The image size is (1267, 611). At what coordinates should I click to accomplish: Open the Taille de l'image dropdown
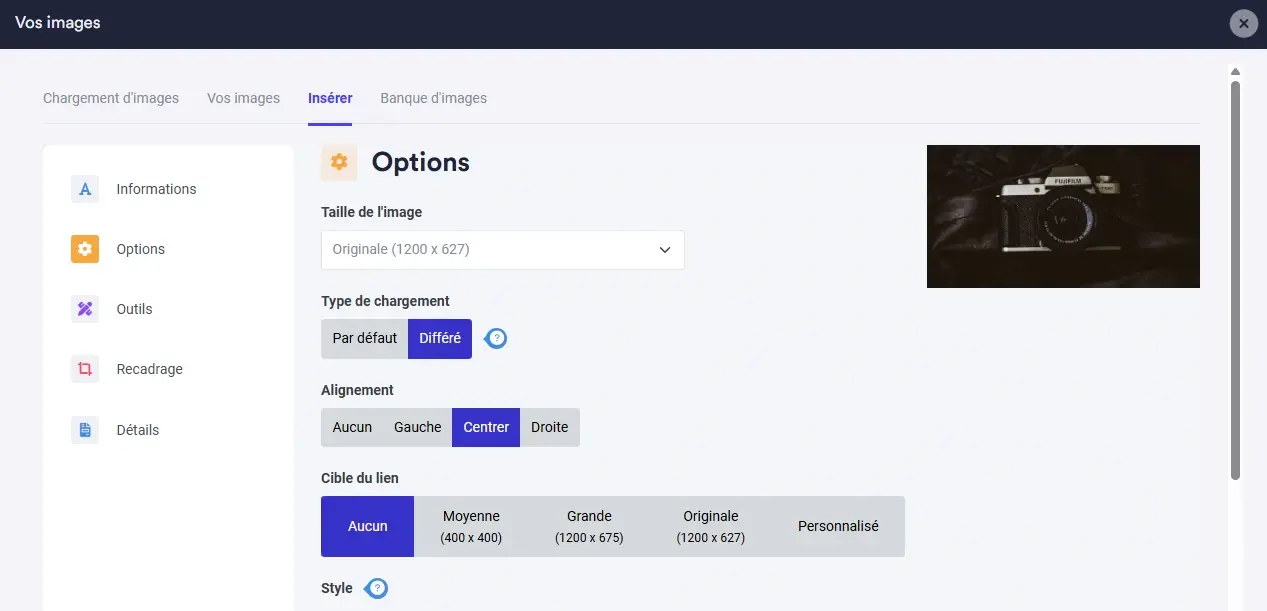tap(503, 250)
